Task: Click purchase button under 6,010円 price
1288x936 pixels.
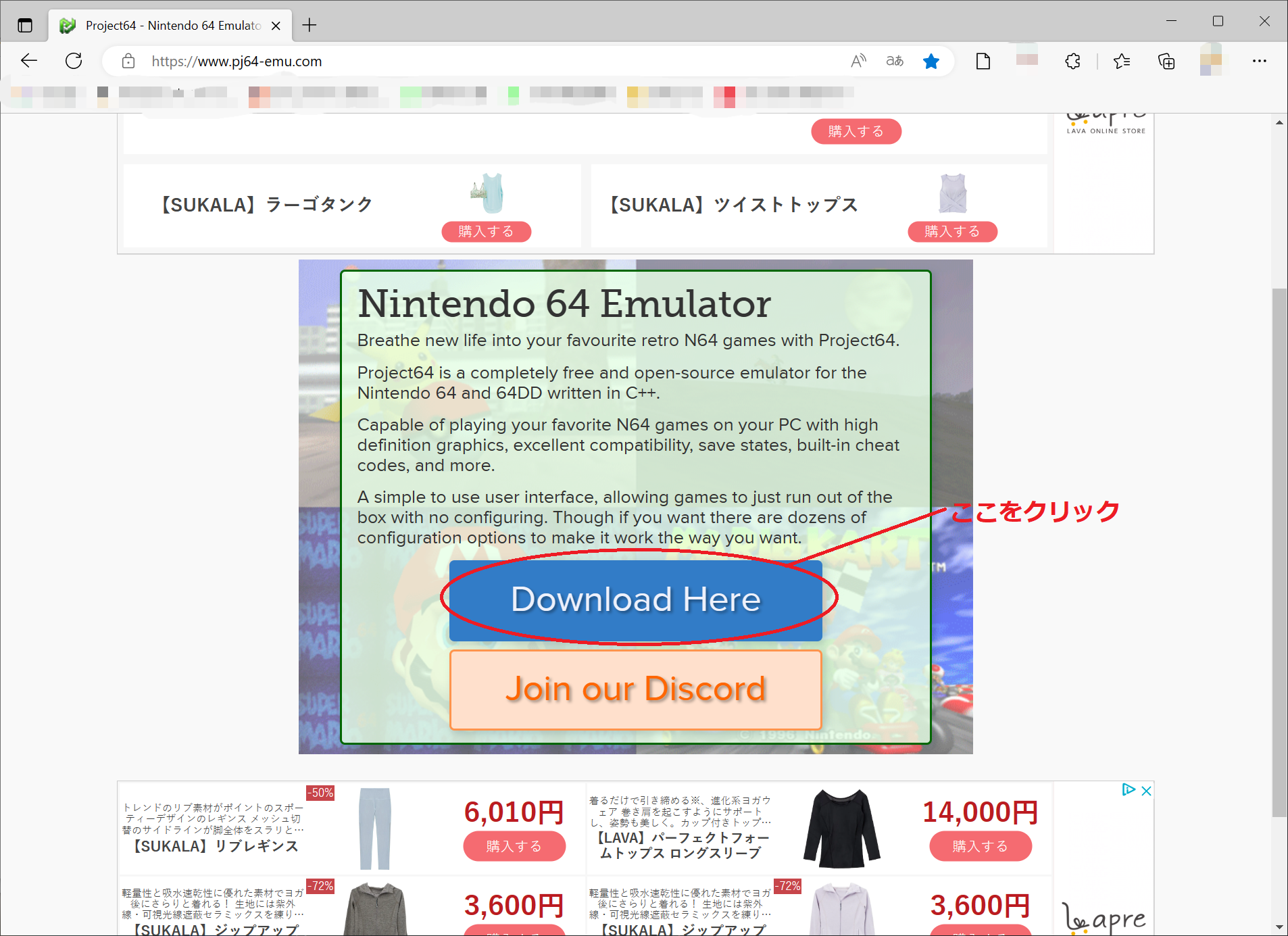Action: pos(514,846)
